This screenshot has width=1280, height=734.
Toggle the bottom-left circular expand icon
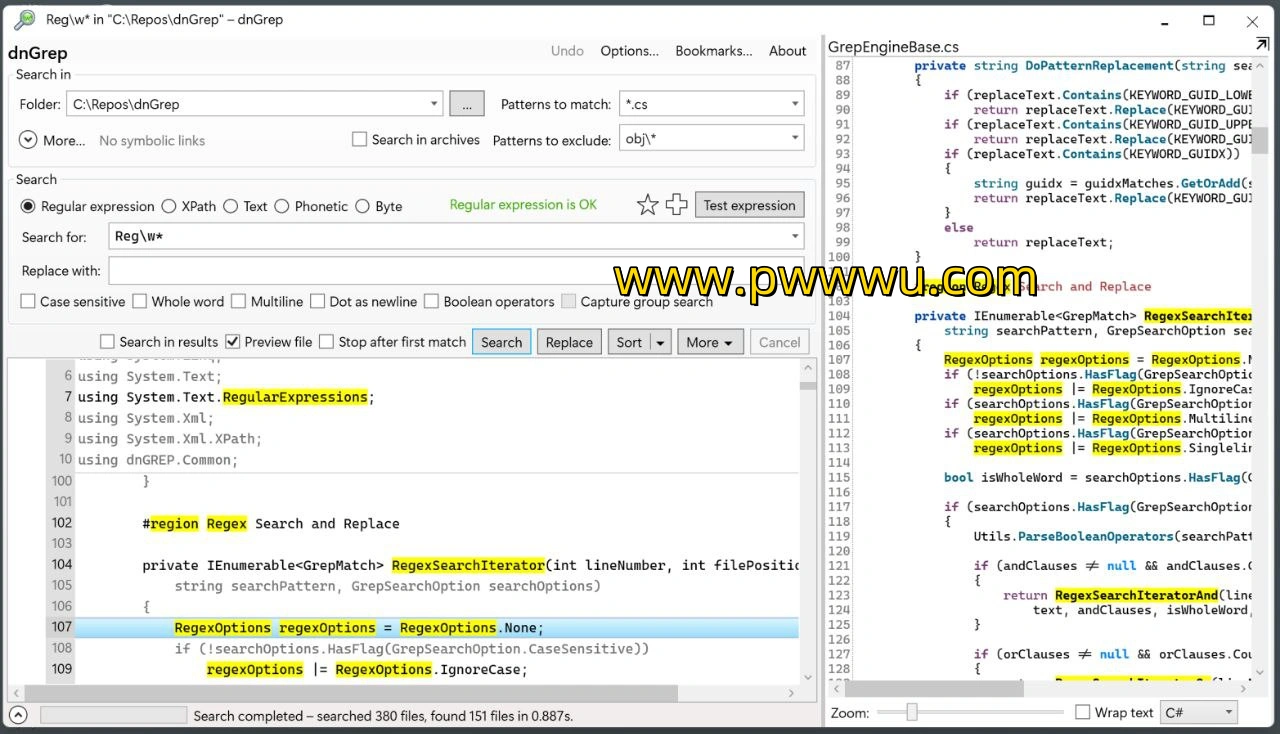tap(18, 715)
